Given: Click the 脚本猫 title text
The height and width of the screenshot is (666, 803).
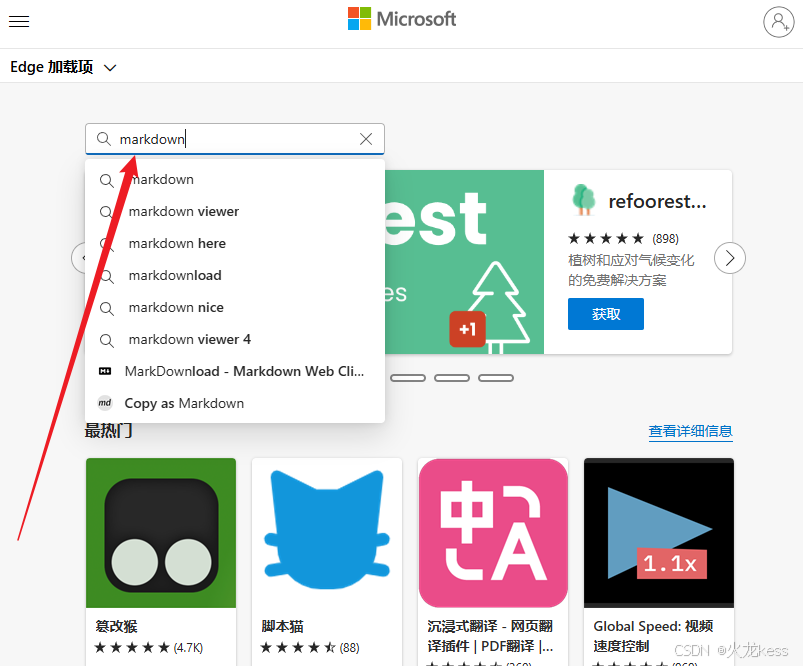Looking at the screenshot, I should [282, 626].
